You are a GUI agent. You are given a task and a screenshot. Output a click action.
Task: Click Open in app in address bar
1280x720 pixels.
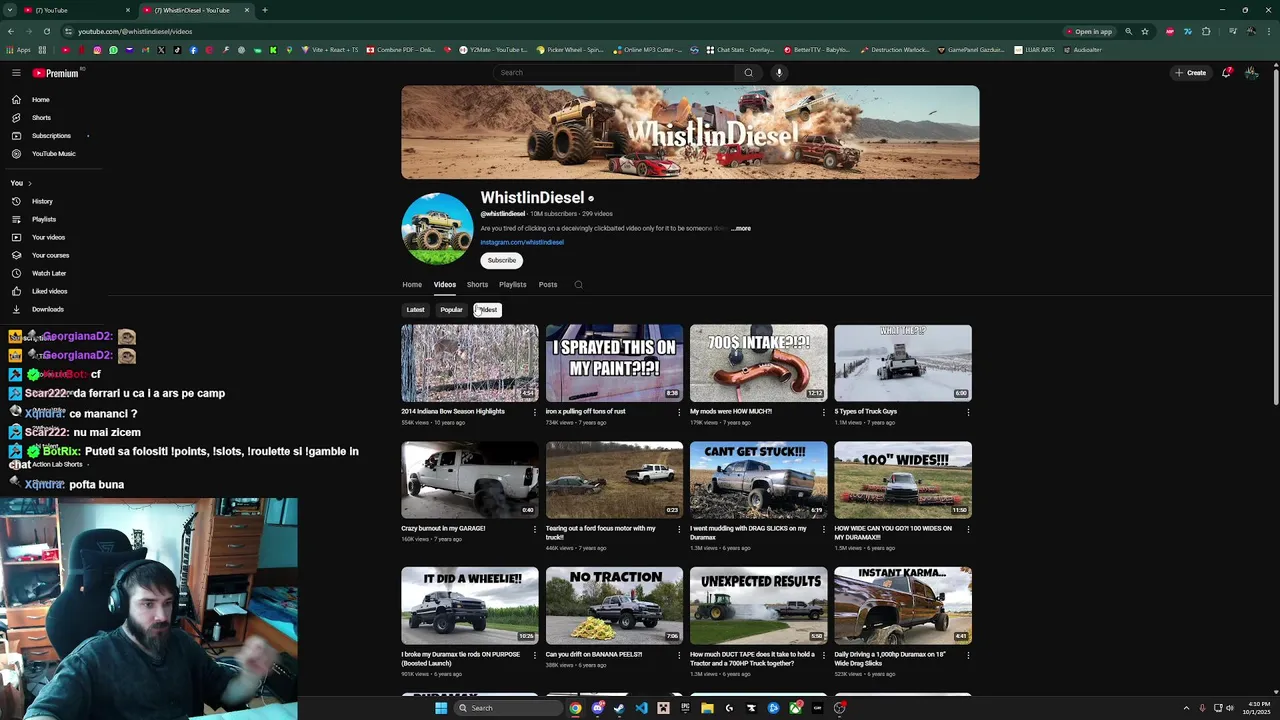1088,31
